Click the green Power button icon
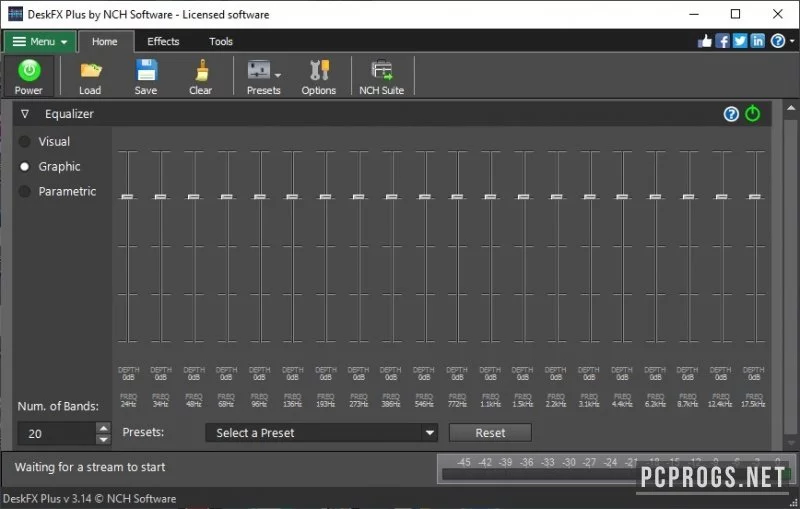Viewport: 800px width, 509px height. [29, 70]
